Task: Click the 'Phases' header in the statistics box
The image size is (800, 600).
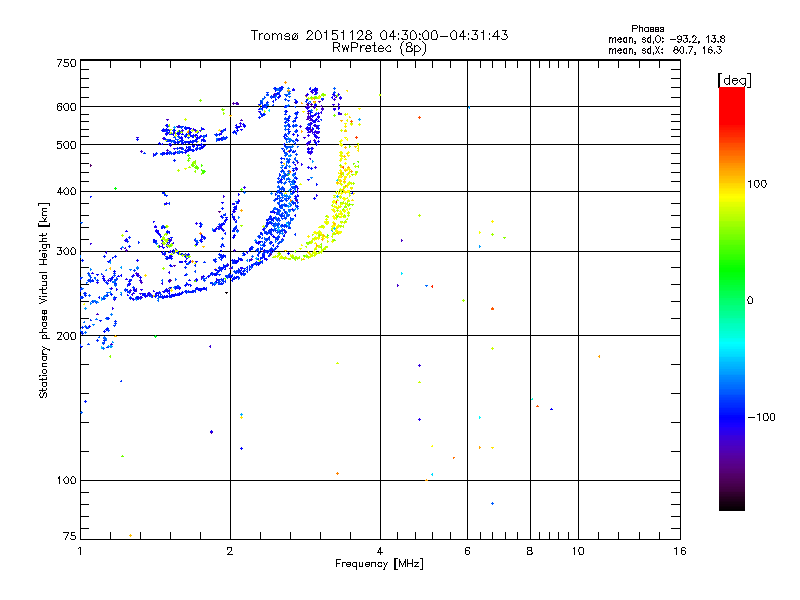Action: pyautogui.click(x=647, y=29)
